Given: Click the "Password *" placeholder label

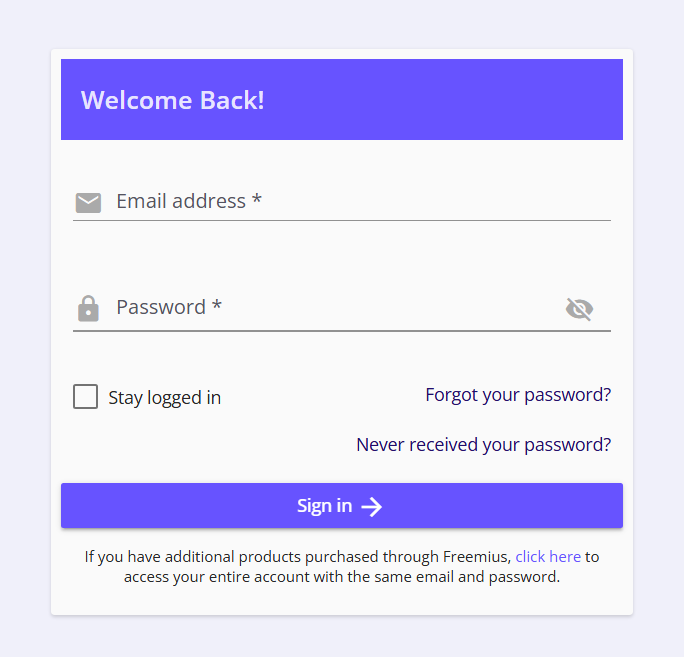Looking at the screenshot, I should pos(169,307).
